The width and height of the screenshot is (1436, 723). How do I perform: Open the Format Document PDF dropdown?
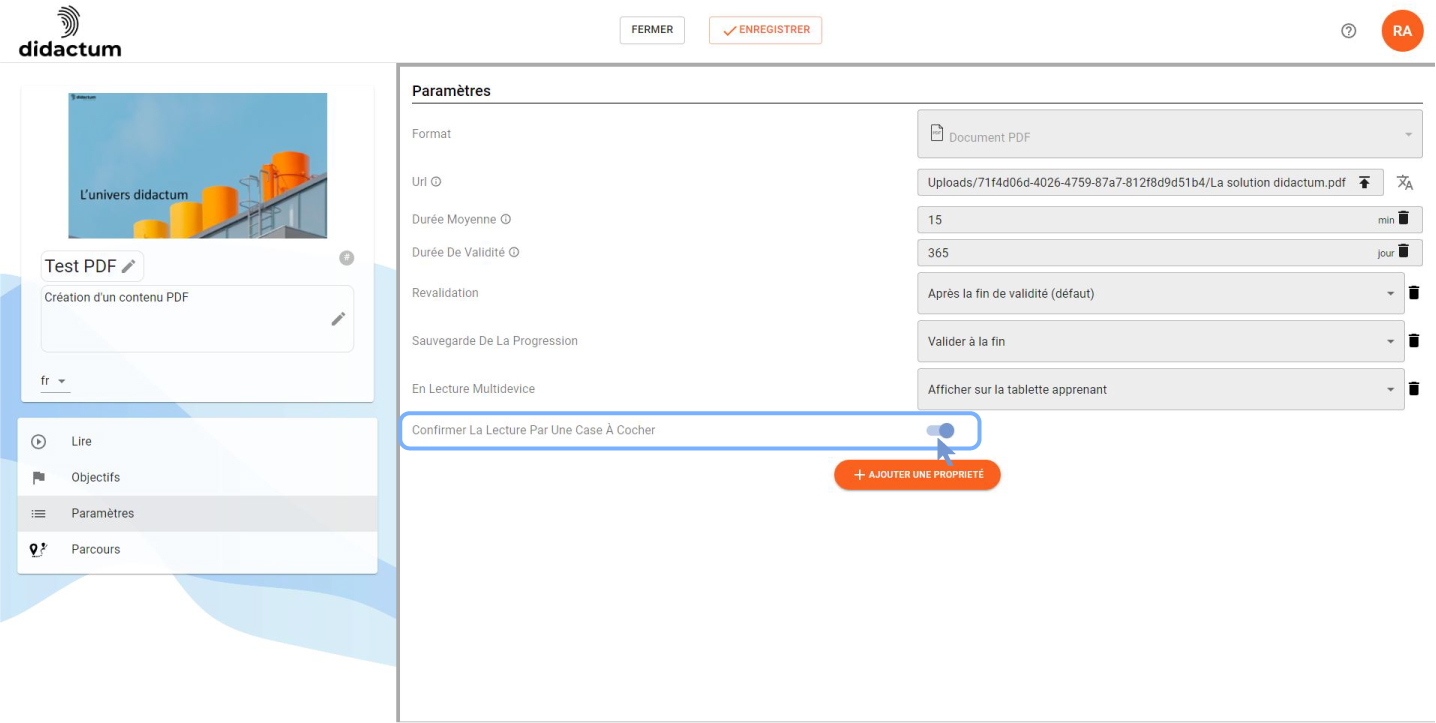[x=1169, y=134]
